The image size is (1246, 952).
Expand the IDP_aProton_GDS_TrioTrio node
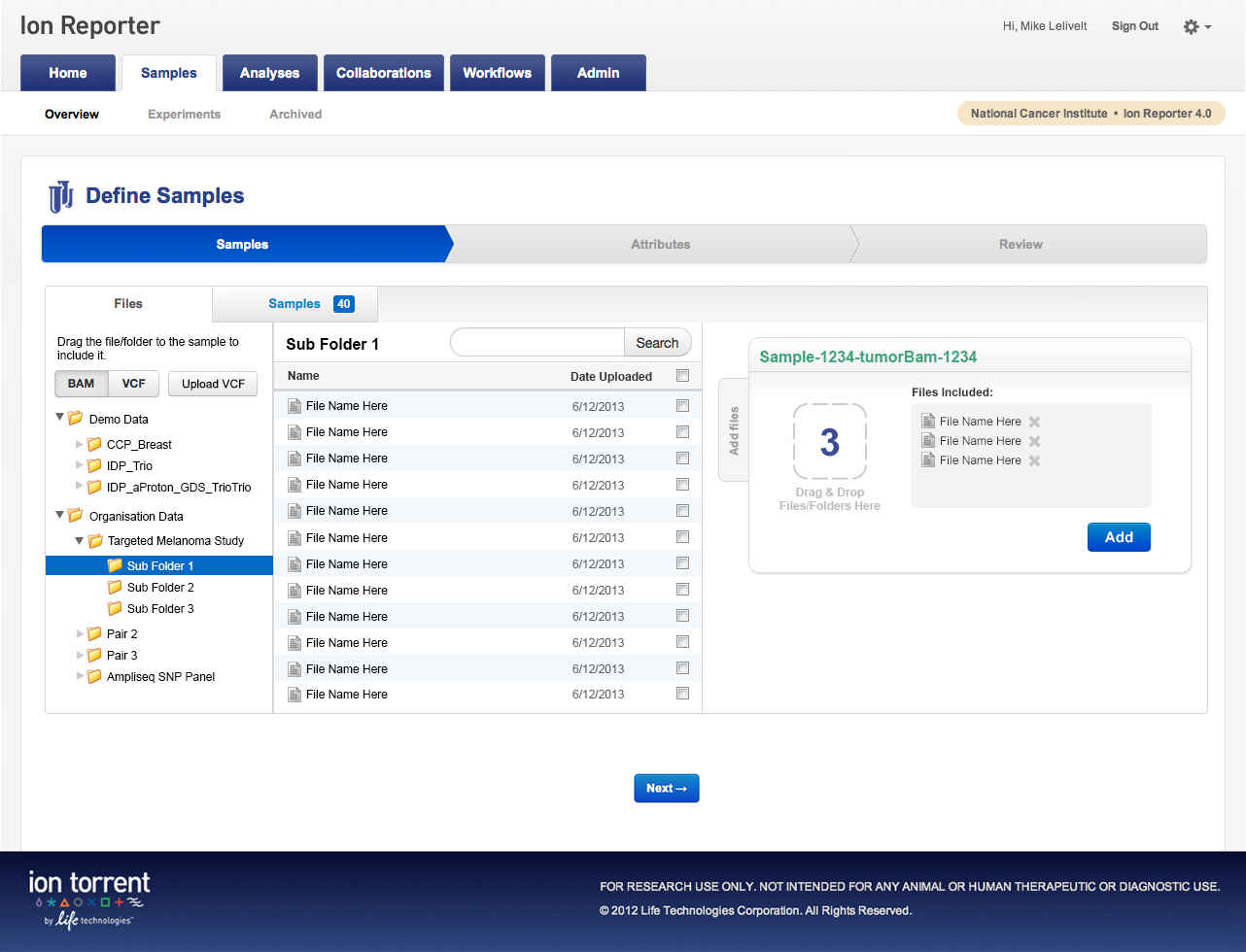80,487
